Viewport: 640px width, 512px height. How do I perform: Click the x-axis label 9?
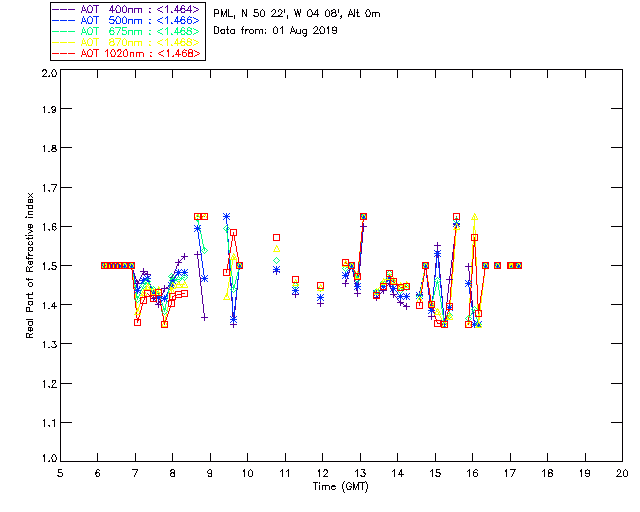(x=210, y=473)
